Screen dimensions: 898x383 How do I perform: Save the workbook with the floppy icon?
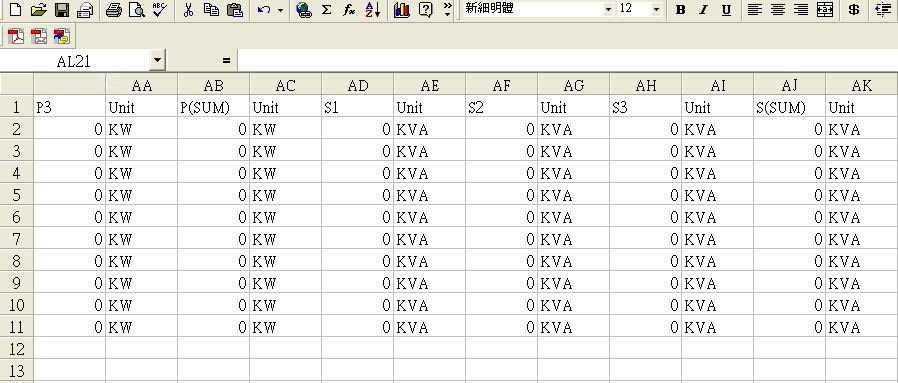pyautogui.click(x=62, y=10)
